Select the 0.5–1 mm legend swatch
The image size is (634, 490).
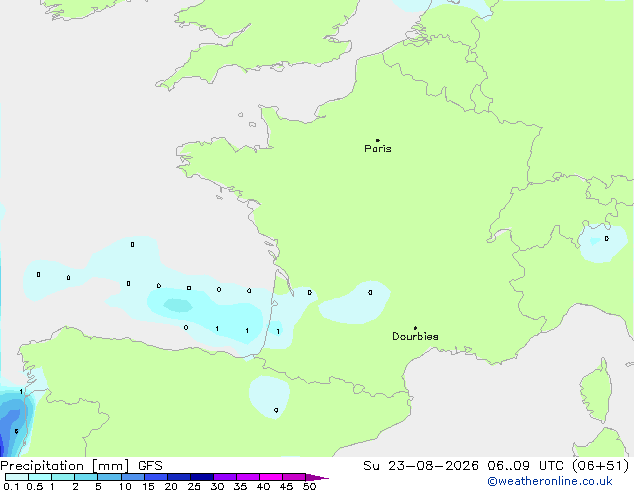tap(40, 477)
